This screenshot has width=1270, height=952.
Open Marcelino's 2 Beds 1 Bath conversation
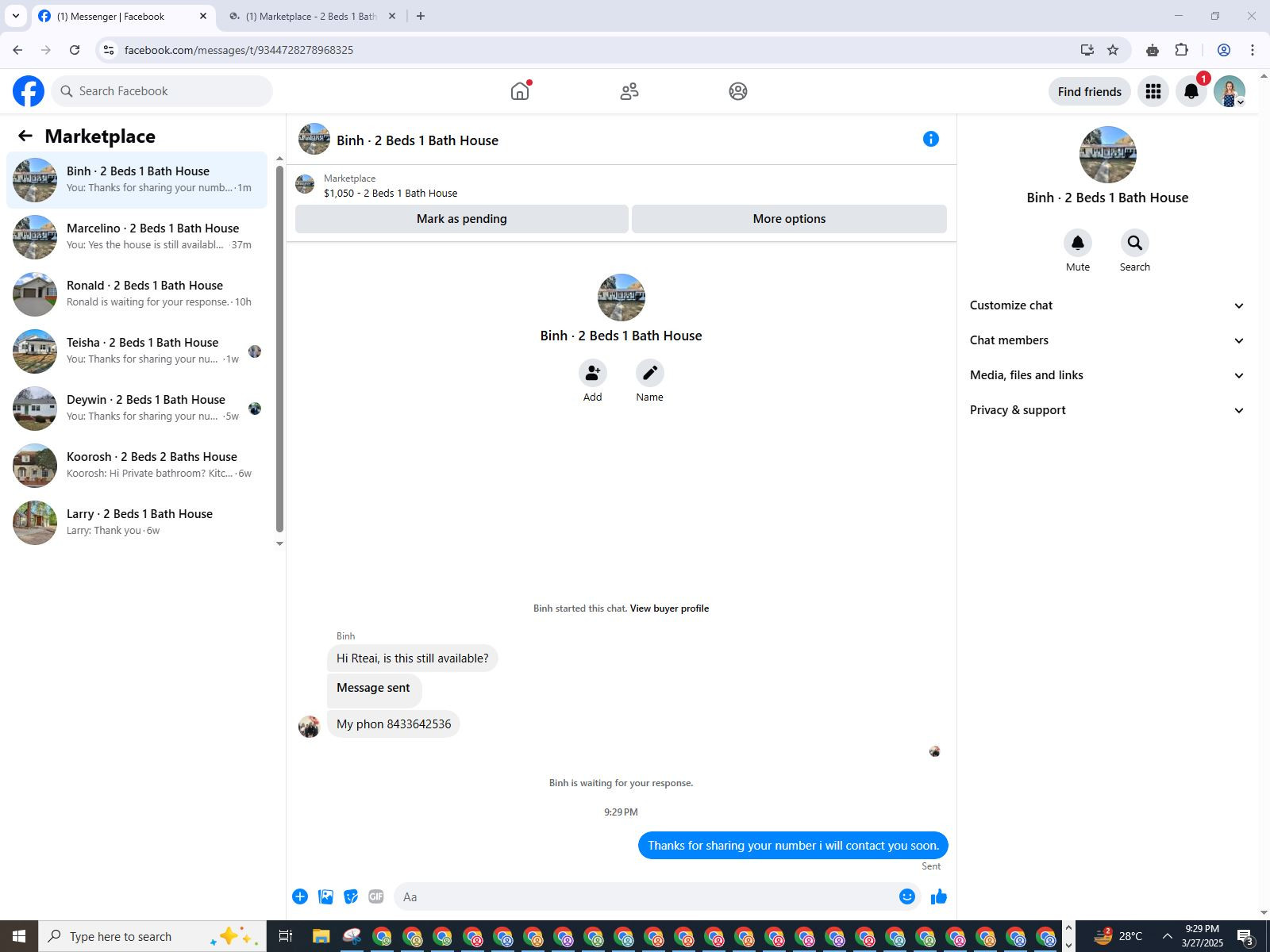tap(137, 237)
